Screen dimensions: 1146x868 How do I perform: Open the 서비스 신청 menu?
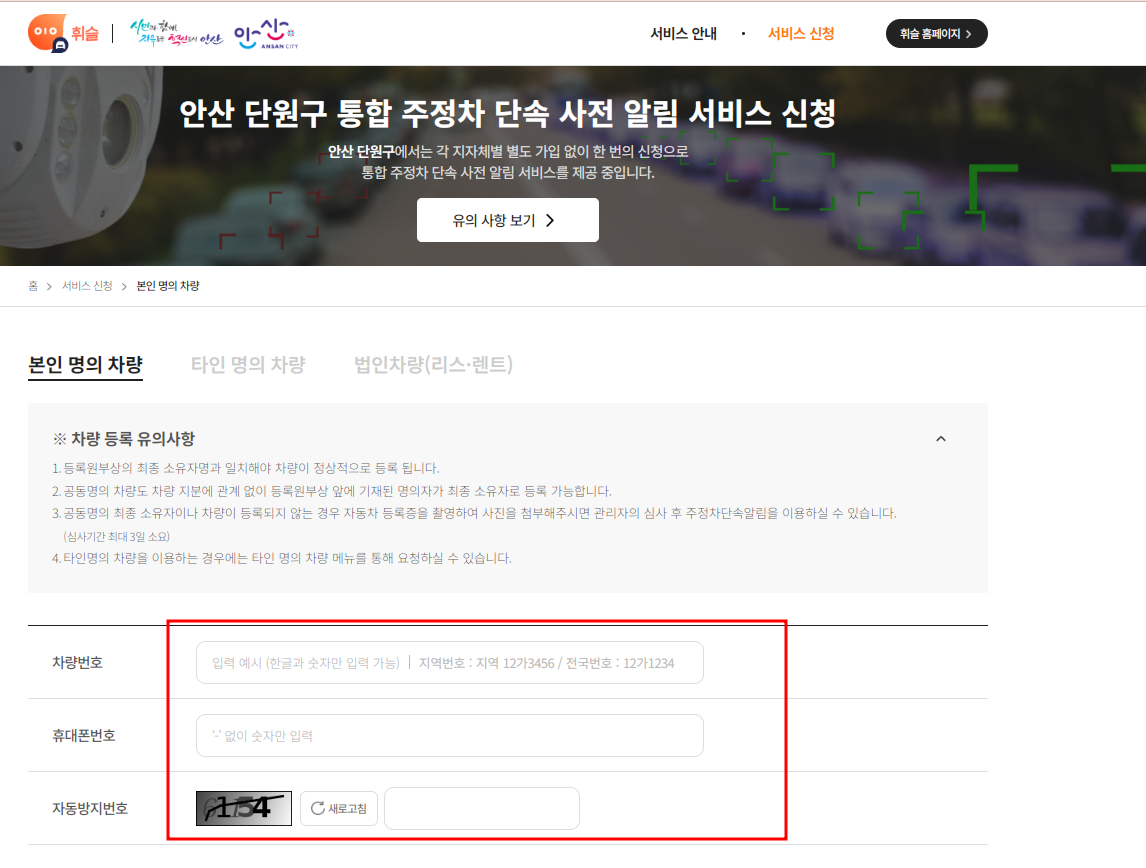[800, 33]
